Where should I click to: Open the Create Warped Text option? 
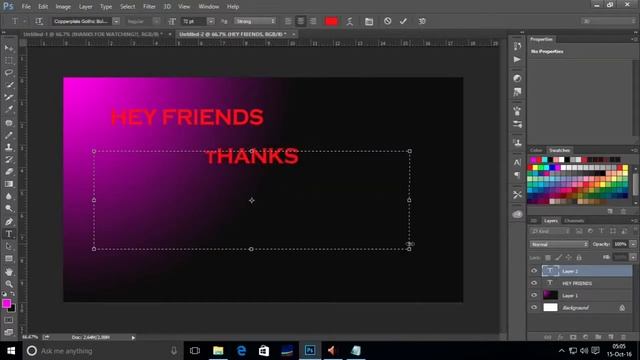350,21
